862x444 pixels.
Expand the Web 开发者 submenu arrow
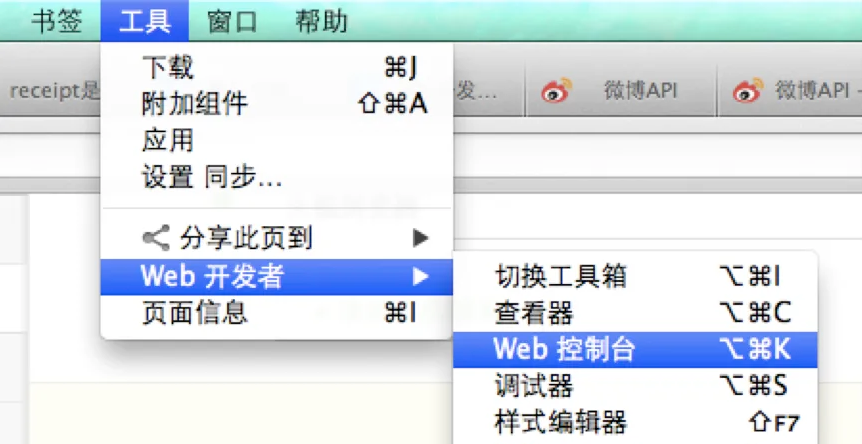(421, 276)
